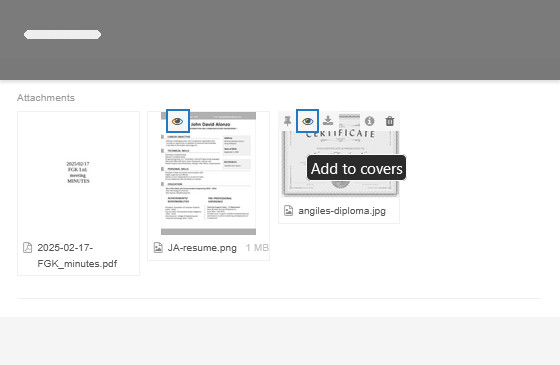
Task: Click the Attachments section heading
Action: 46,98
